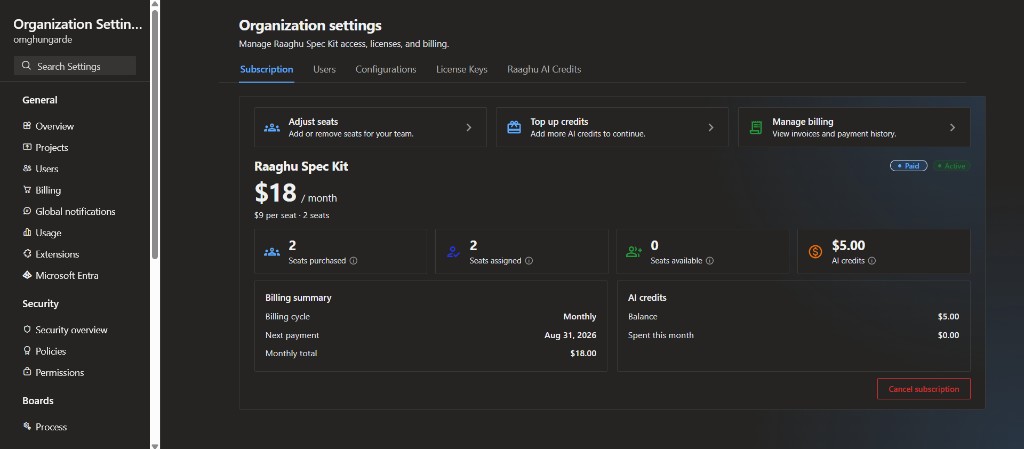This screenshot has height=449, width=1024.
Task: Click the Overview icon in sidebar
Action: click(27, 126)
